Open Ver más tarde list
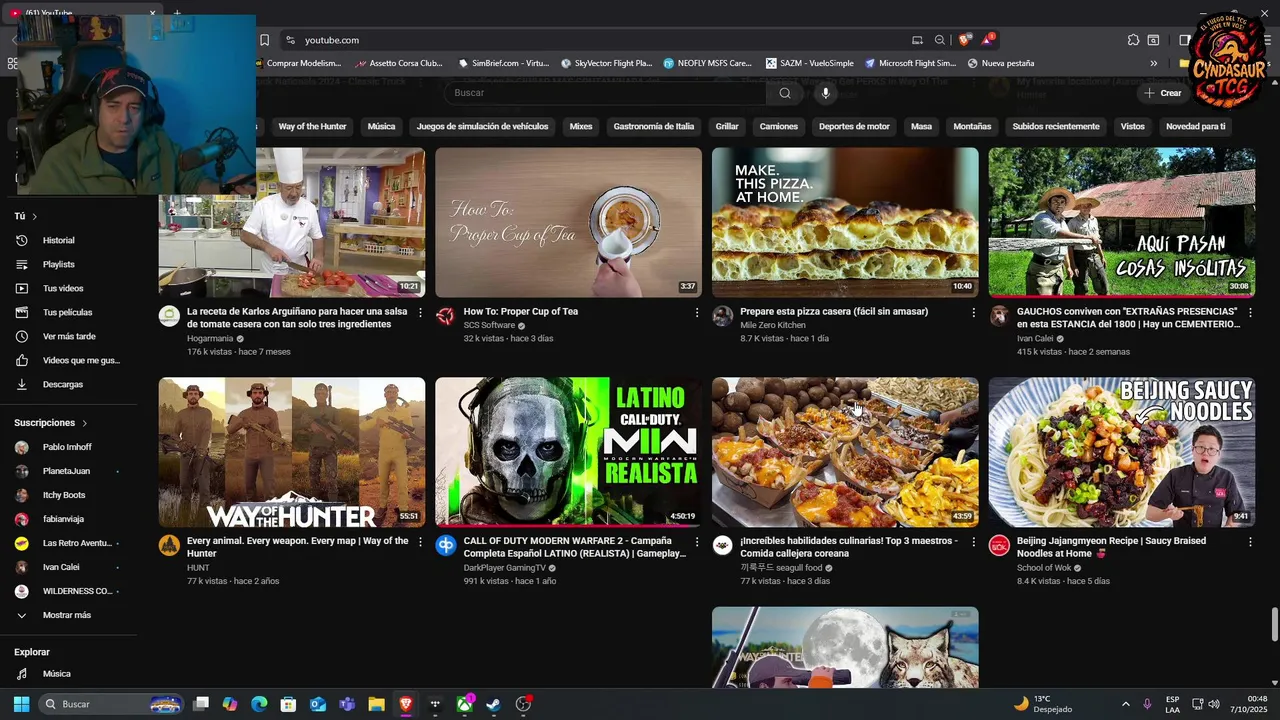Image resolution: width=1280 pixels, height=720 pixels. point(69,337)
